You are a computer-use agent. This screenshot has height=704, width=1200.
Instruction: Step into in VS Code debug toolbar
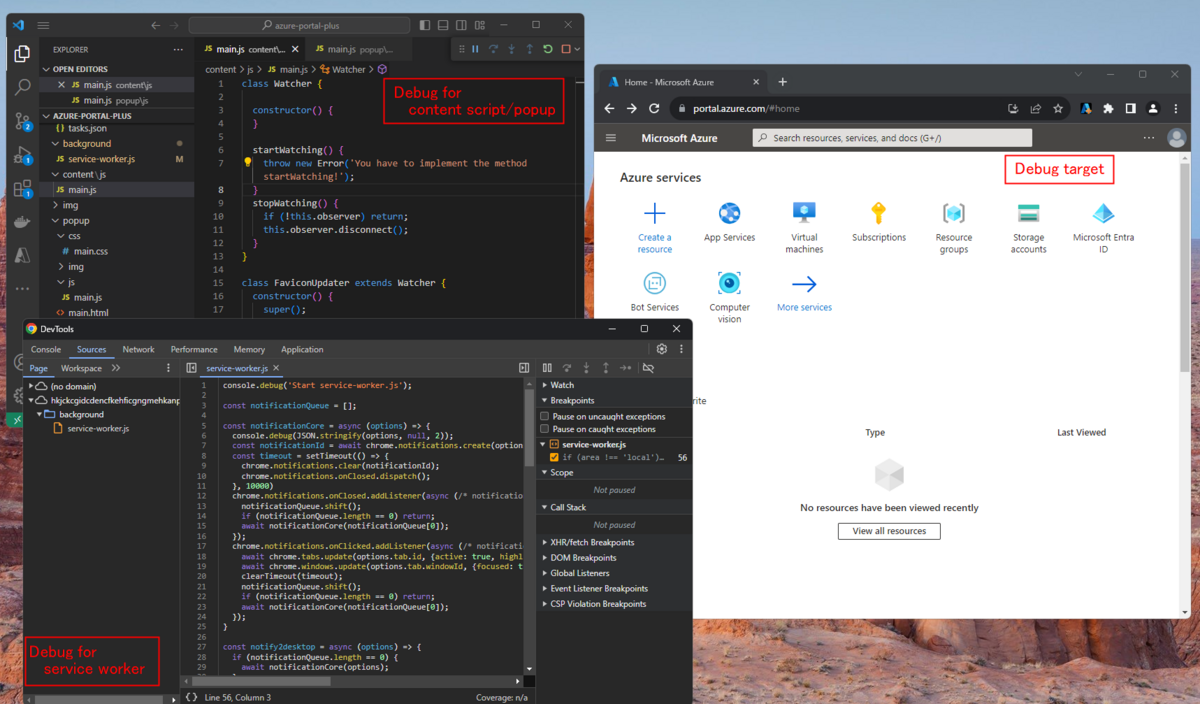click(511, 49)
